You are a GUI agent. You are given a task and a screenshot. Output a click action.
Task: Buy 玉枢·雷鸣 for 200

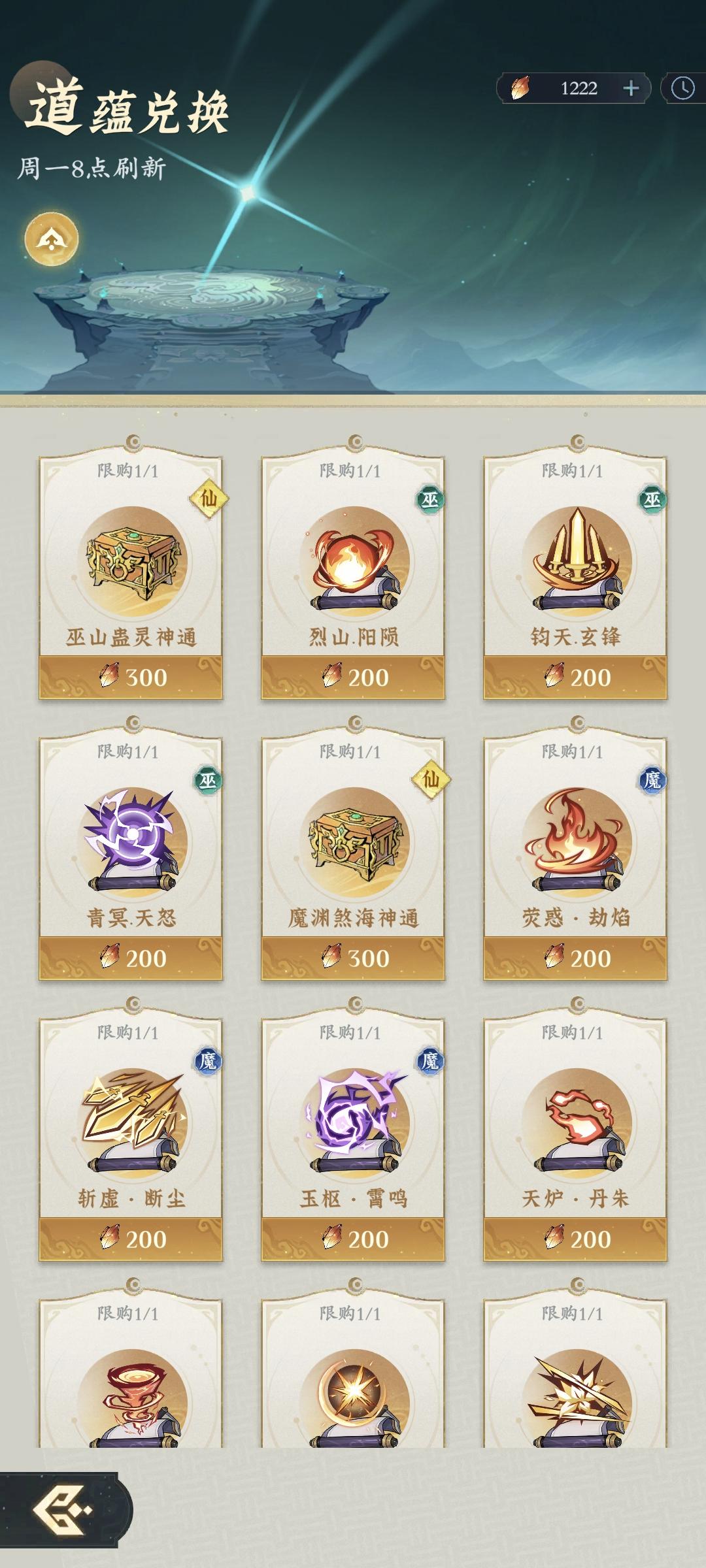(353, 1239)
